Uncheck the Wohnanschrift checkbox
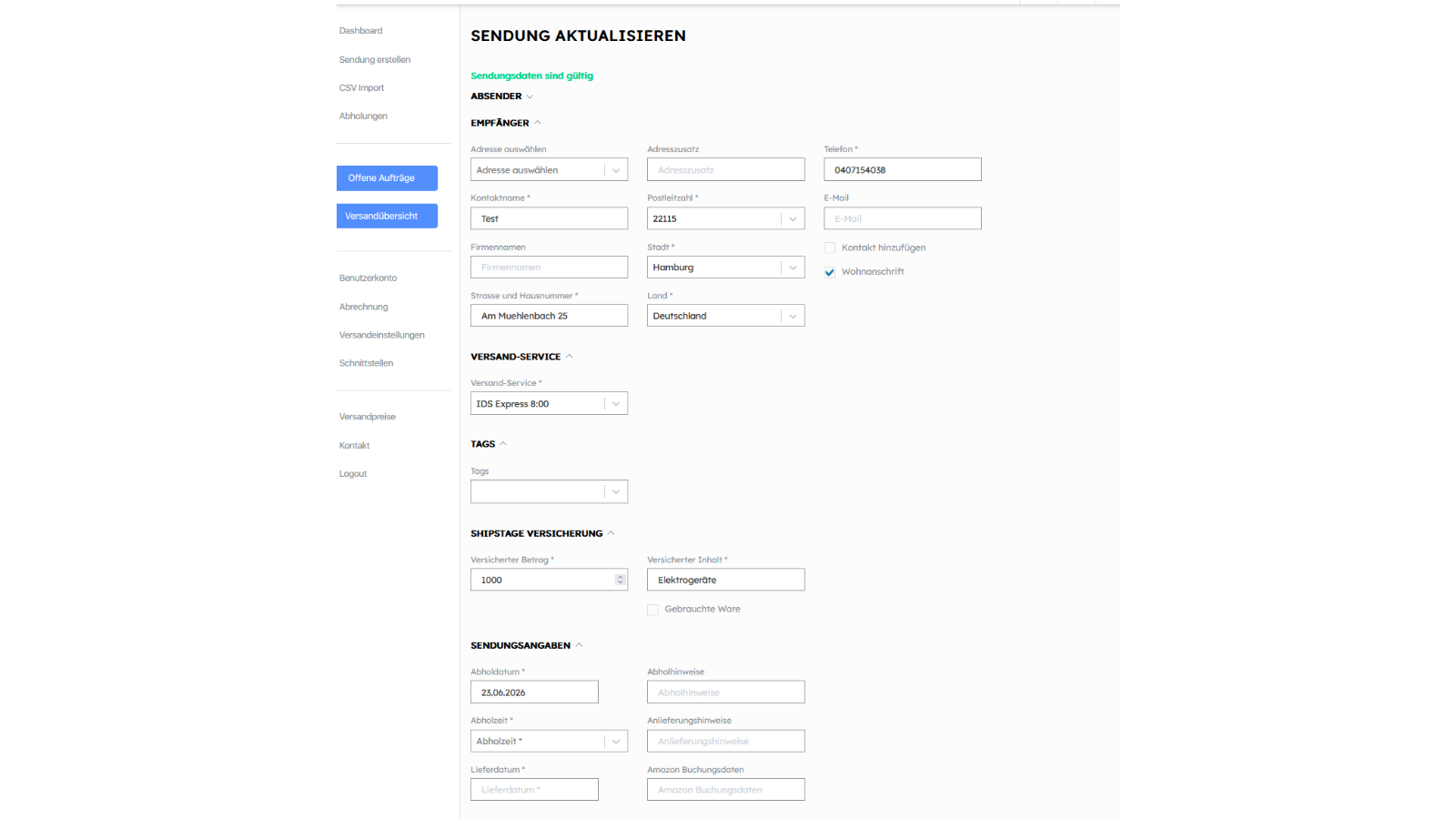1456x819 pixels. click(x=830, y=272)
